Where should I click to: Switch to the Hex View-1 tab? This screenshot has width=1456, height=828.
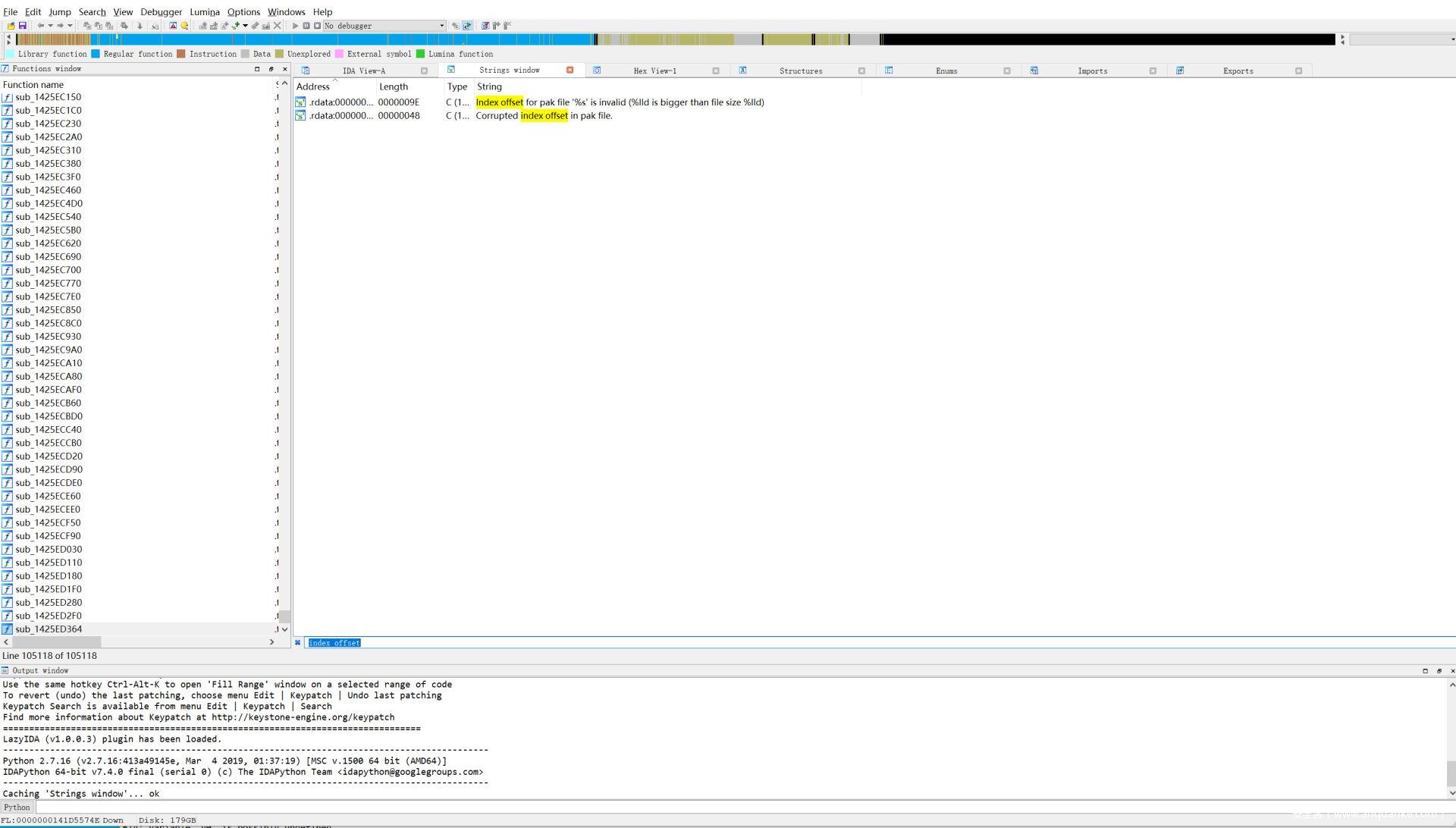tap(654, 71)
